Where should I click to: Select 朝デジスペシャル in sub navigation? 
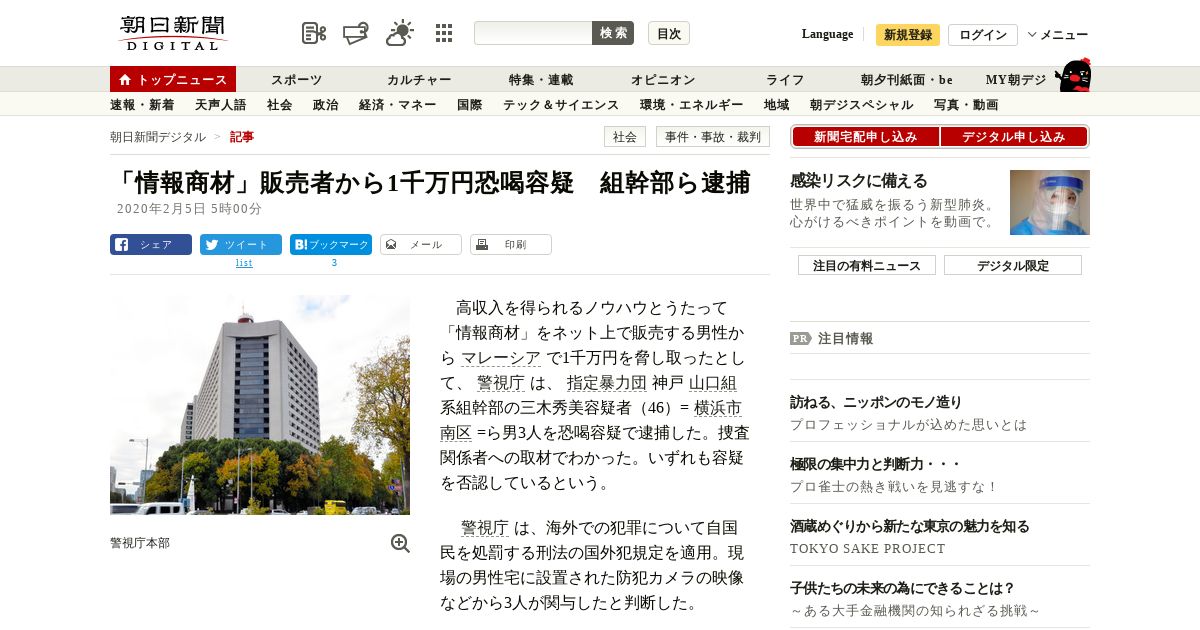click(862, 104)
